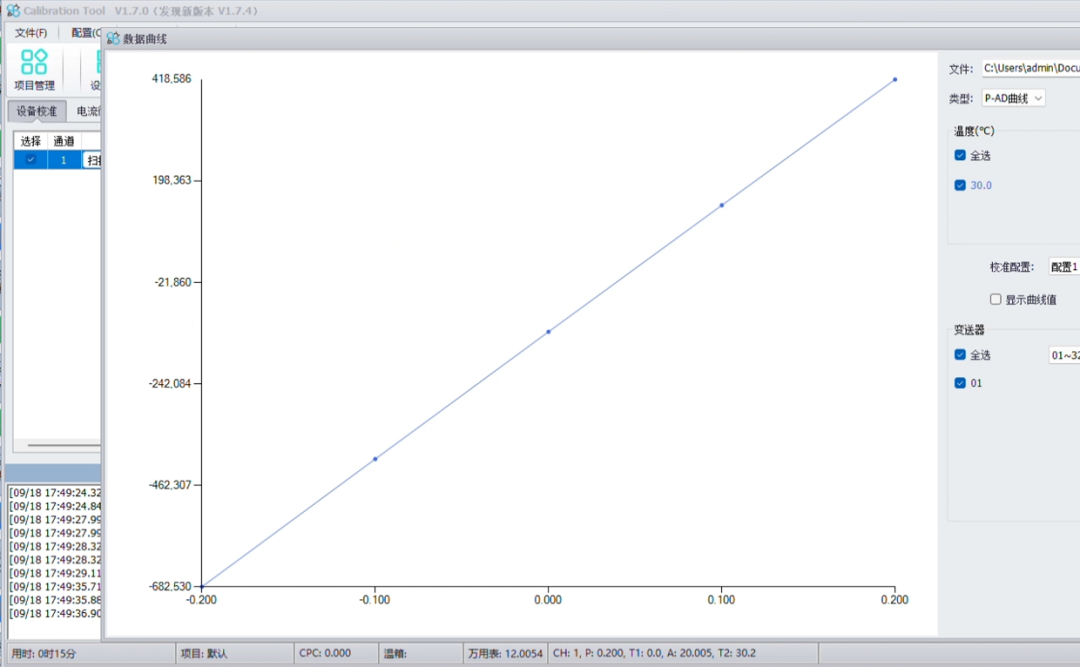Uncheck transmitter 01 checkbox

coord(960,382)
